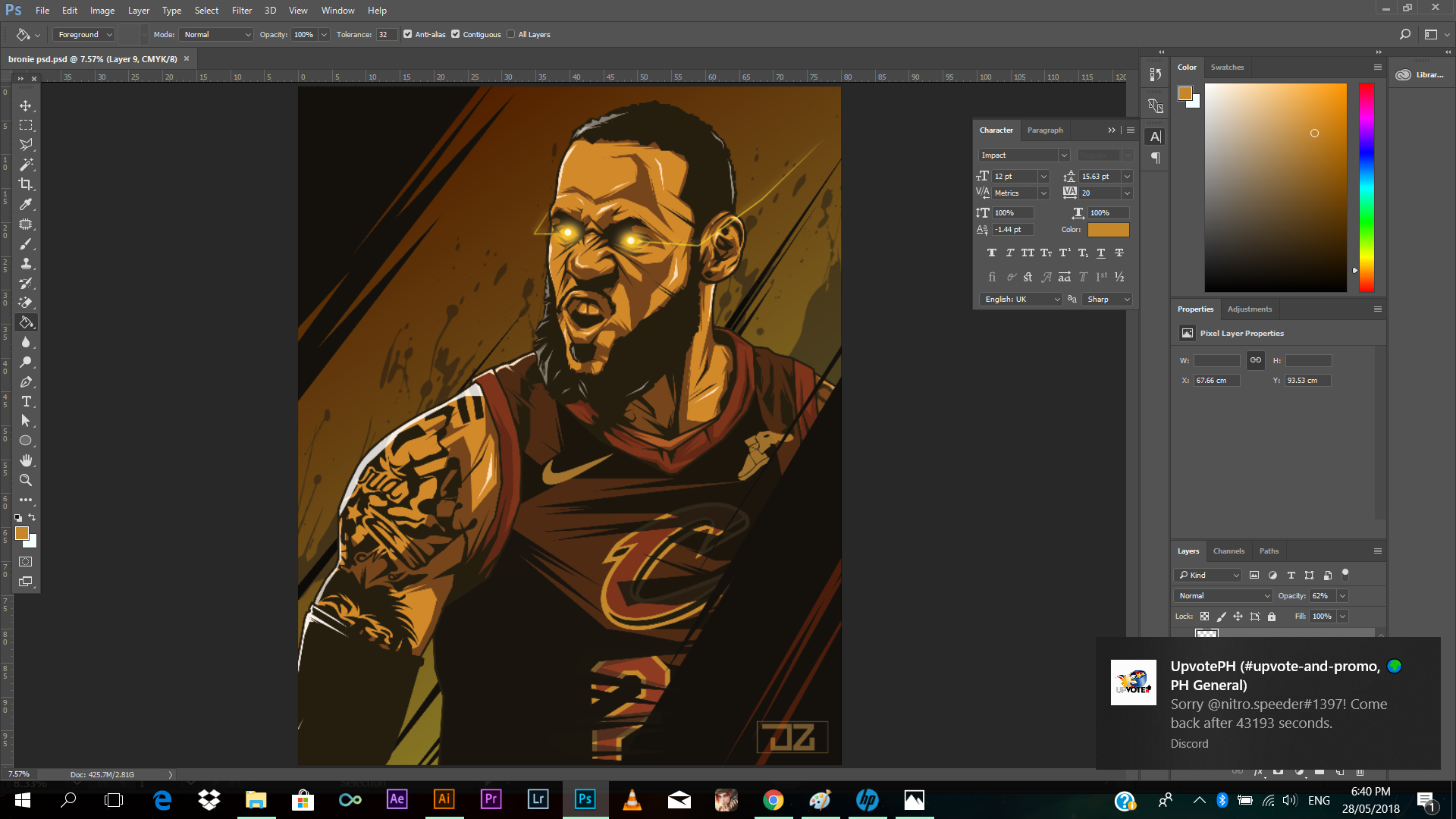Click the Quick Mask mode icon

(x=26, y=562)
